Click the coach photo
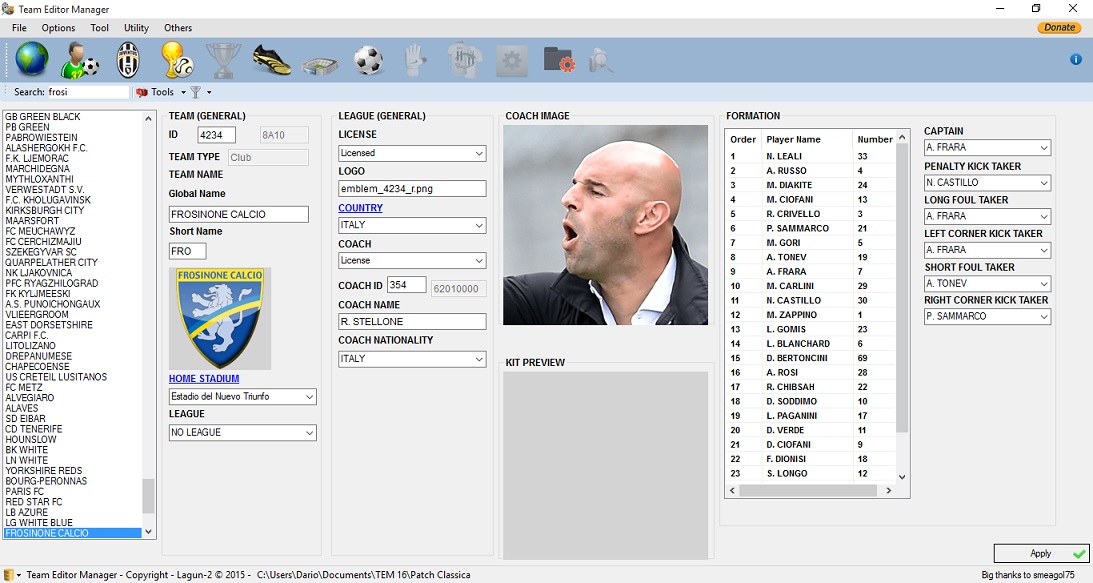 [x=605, y=225]
